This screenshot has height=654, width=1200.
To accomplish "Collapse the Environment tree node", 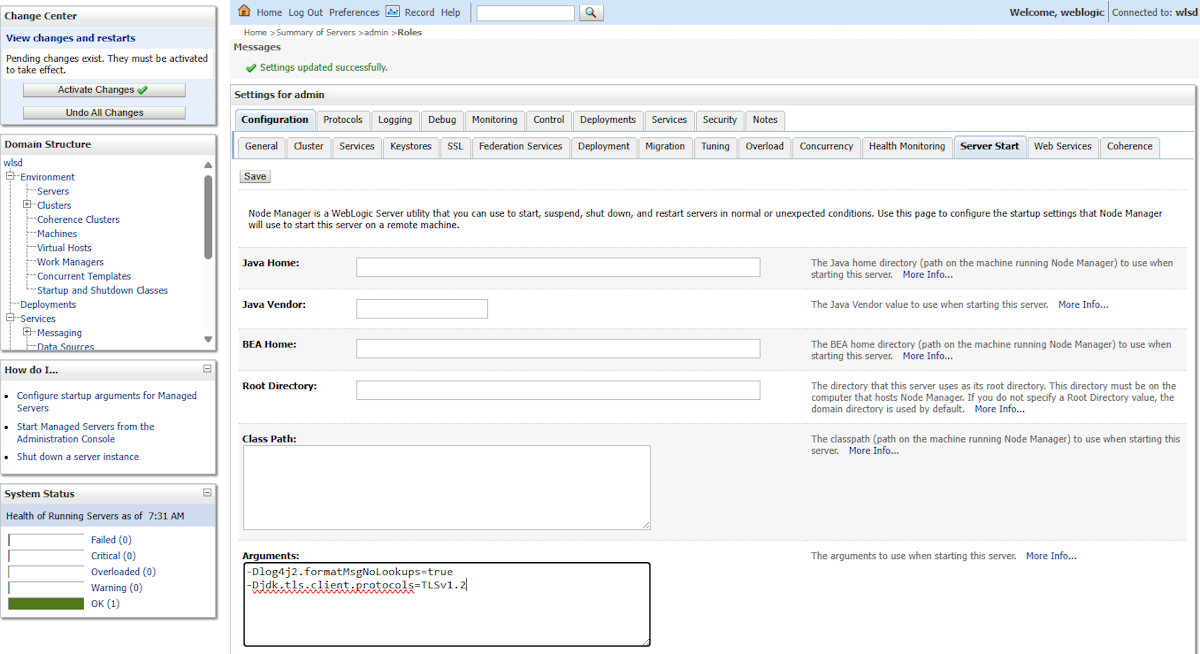I will [x=11, y=176].
